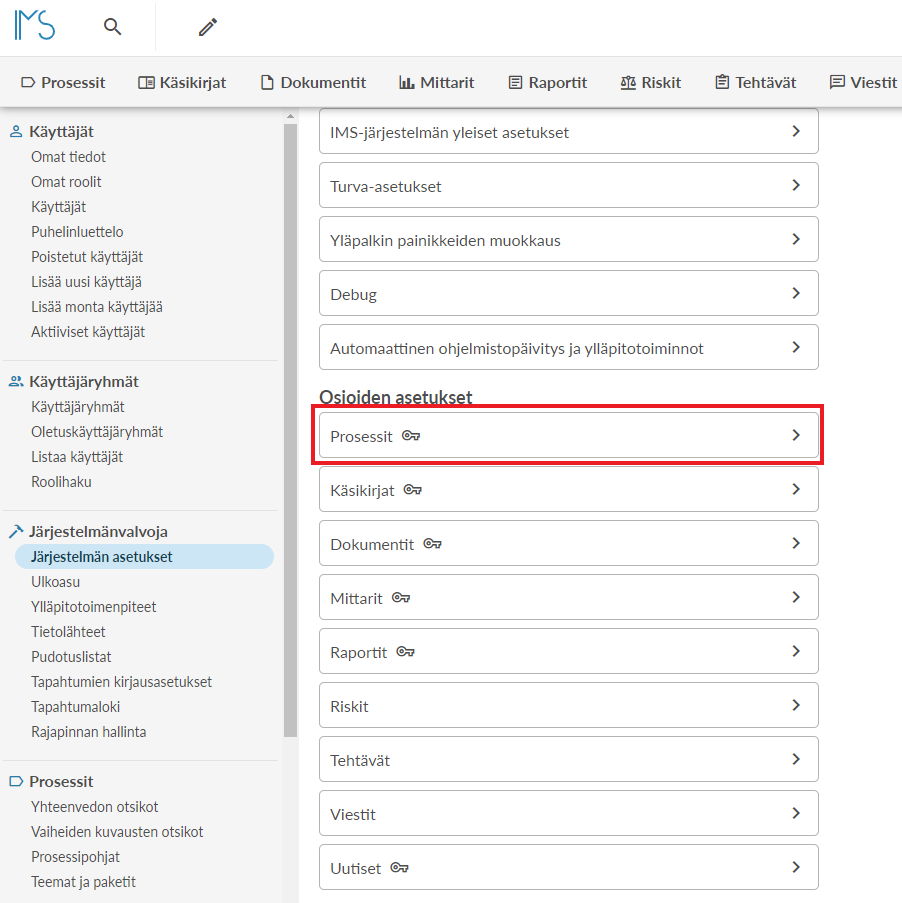This screenshot has height=903, width=902.
Task: Open IMS-järjestelmän yleiset asetukset panel
Action: (x=568, y=132)
